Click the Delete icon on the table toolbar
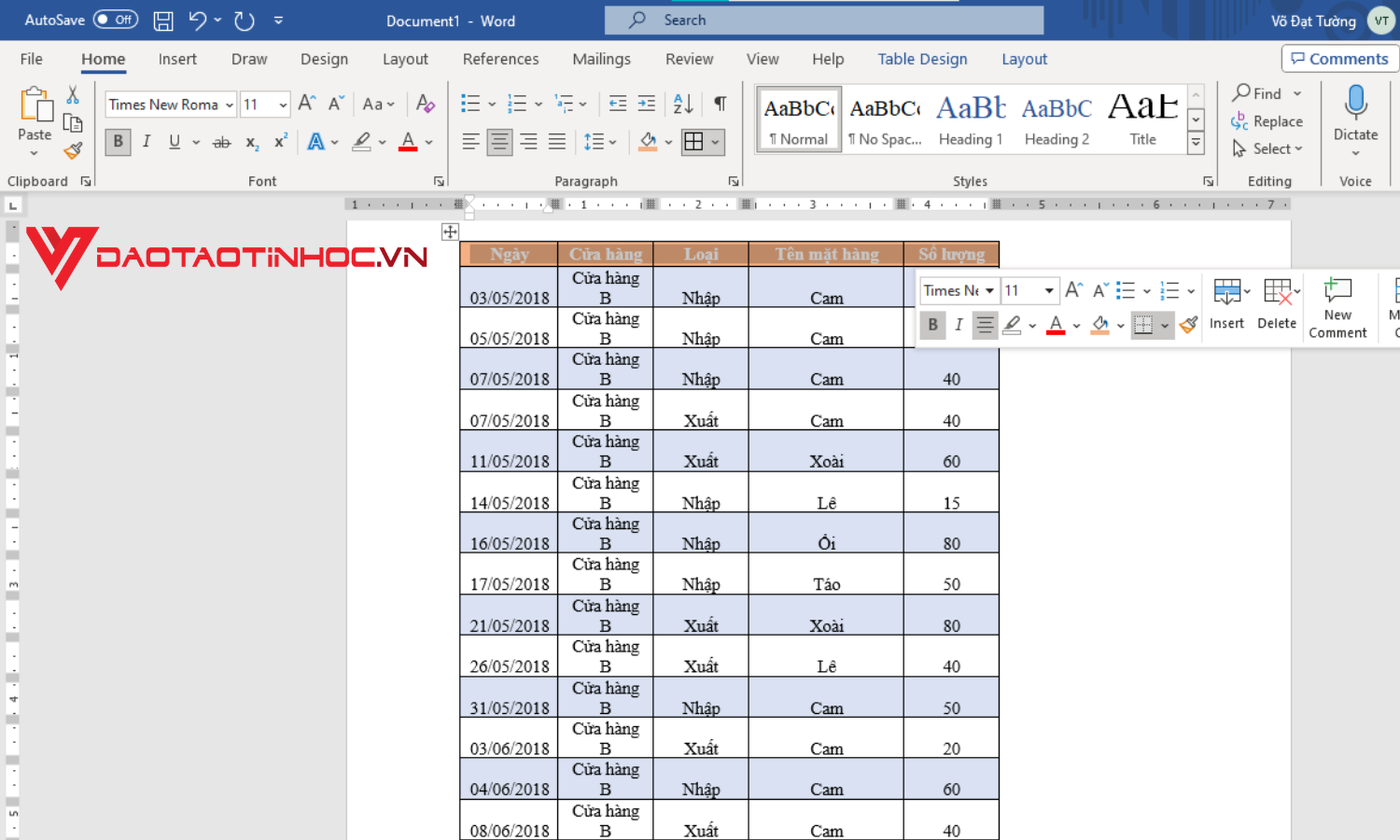 point(1277,303)
